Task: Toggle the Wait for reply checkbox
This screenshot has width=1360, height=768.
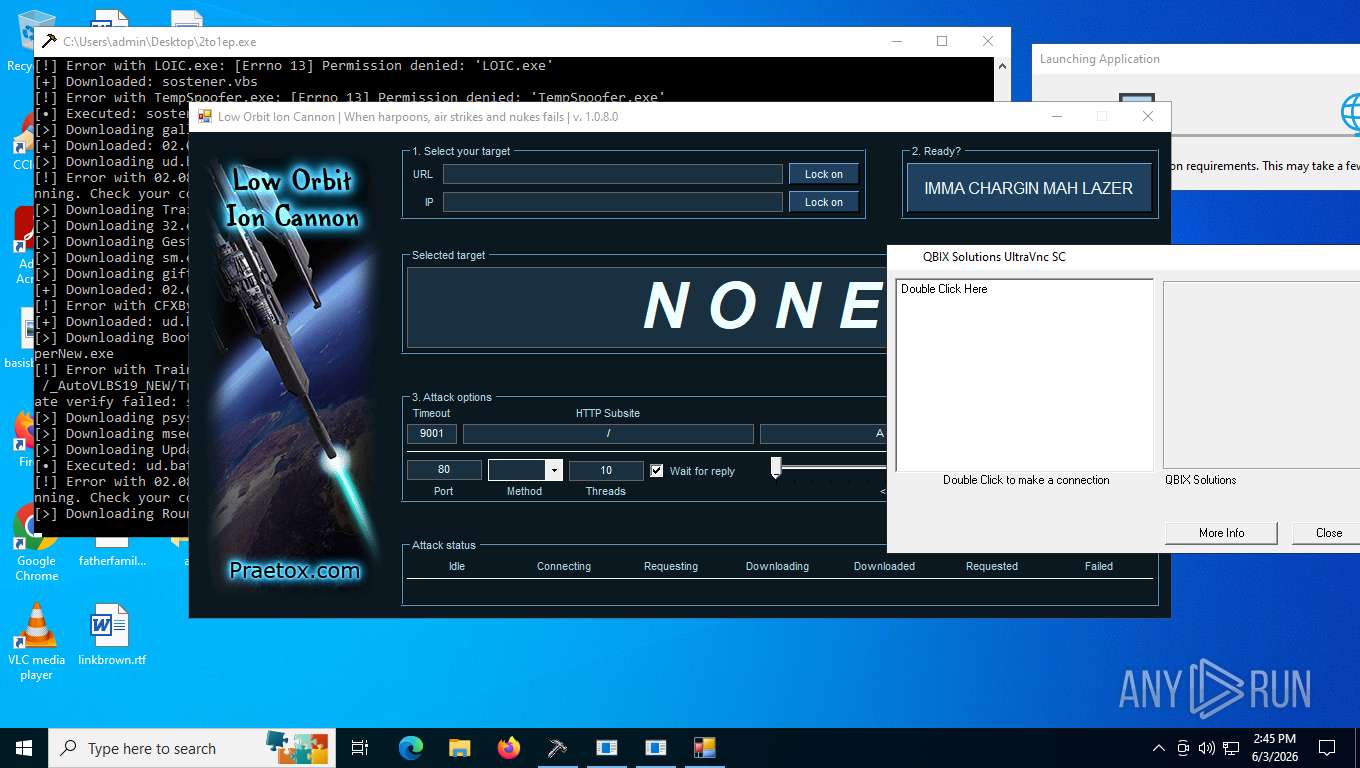Action: click(656, 470)
